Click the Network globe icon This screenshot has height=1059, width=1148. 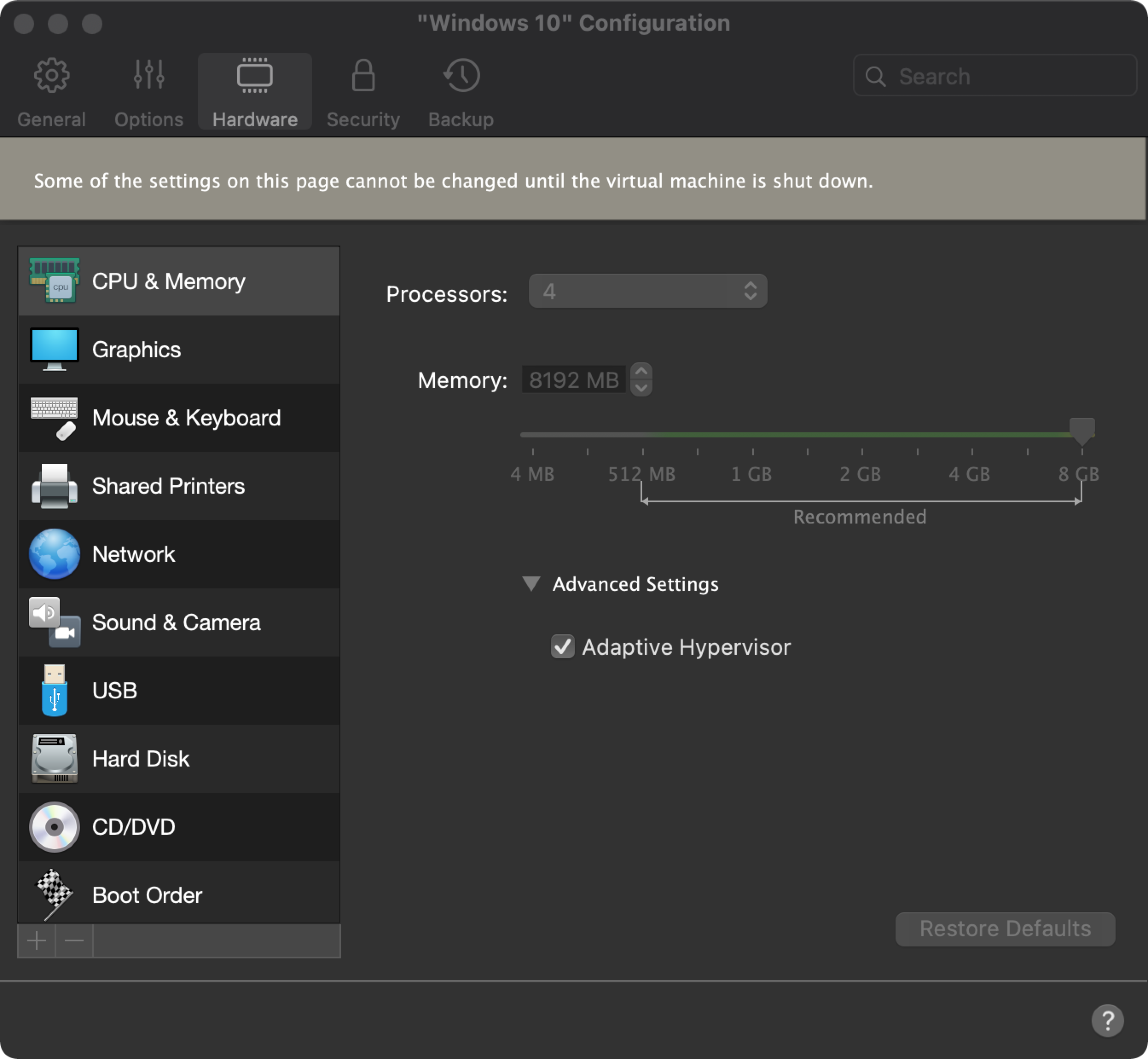pos(55,554)
